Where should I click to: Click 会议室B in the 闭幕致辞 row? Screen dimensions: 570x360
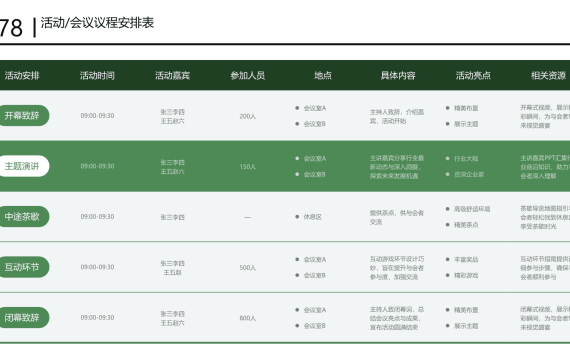click(315, 326)
